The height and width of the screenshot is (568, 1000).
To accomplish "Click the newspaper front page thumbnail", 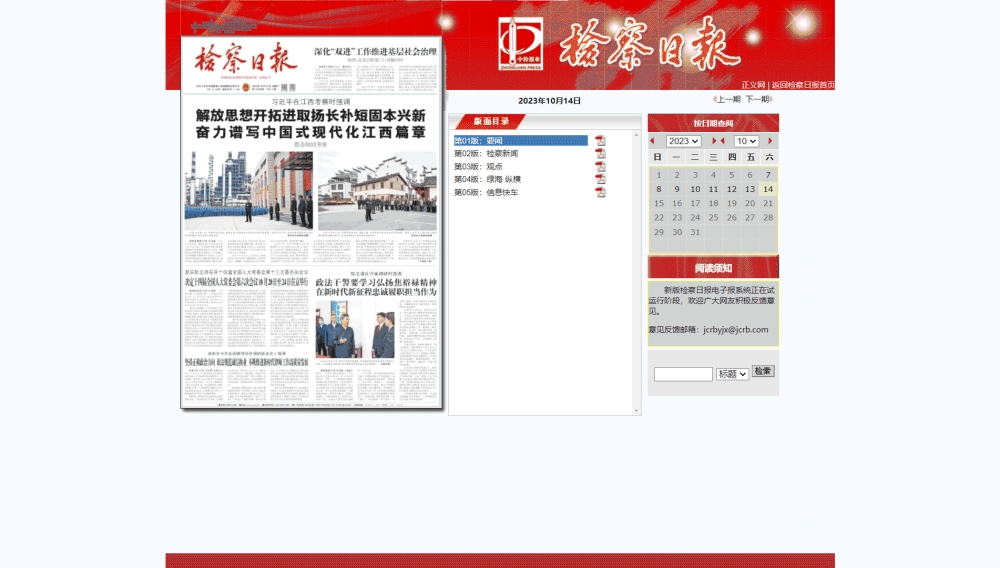I will click(311, 222).
